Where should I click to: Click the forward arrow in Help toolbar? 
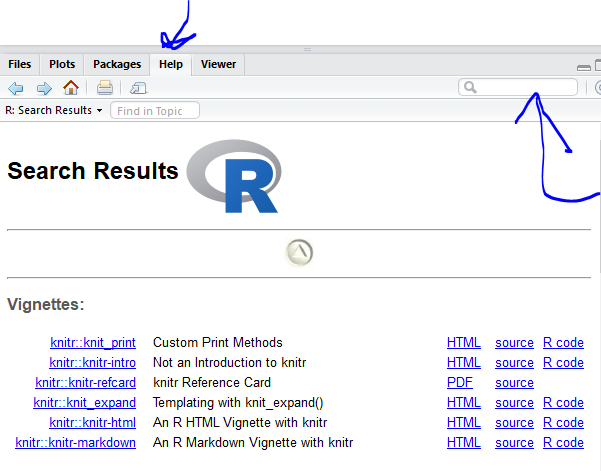[x=43, y=88]
